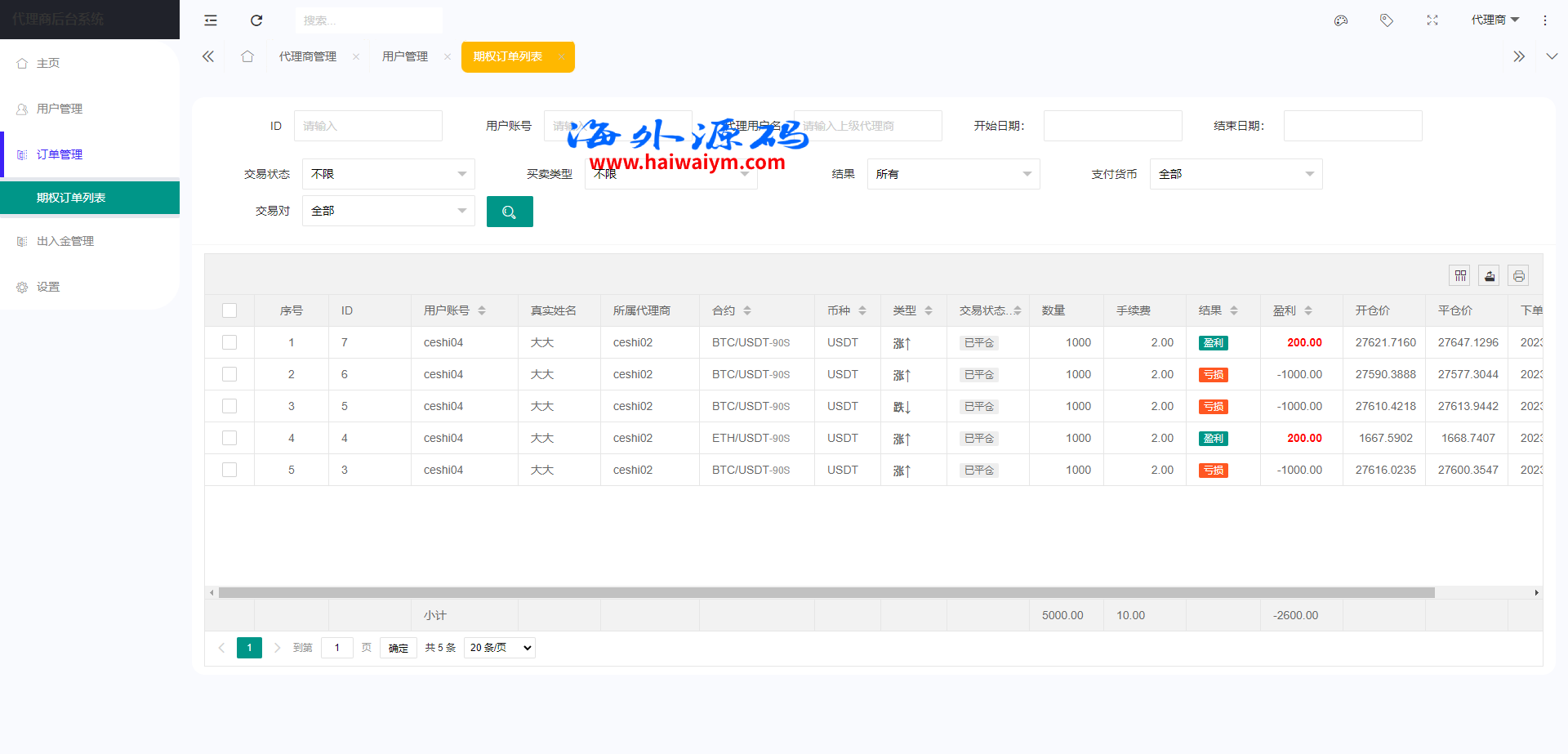Toggle the select-all header checkbox

(x=229, y=310)
